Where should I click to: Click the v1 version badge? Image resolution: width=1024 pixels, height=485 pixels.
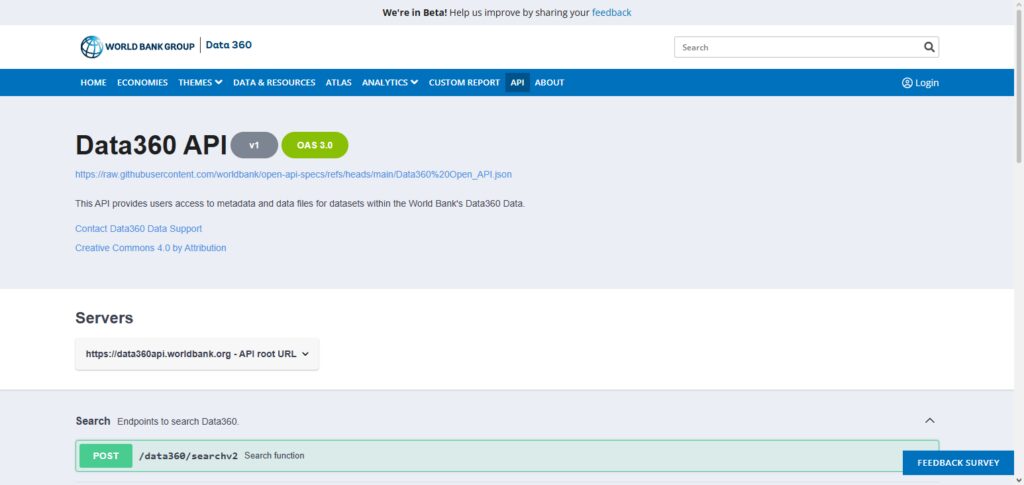(x=254, y=145)
